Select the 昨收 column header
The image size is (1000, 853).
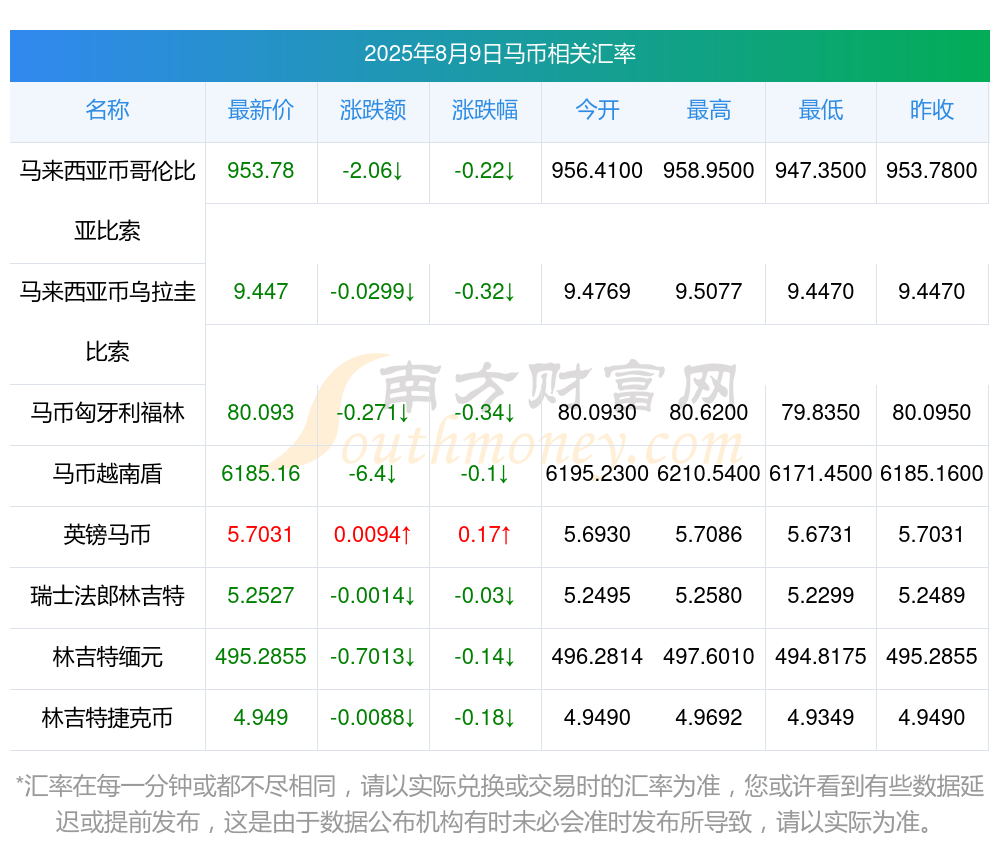point(932,110)
